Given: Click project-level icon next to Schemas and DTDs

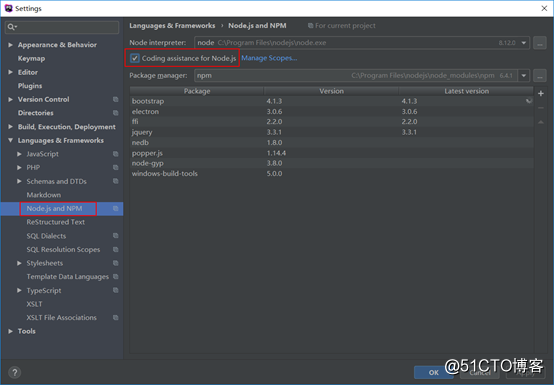Looking at the screenshot, I should point(116,181).
